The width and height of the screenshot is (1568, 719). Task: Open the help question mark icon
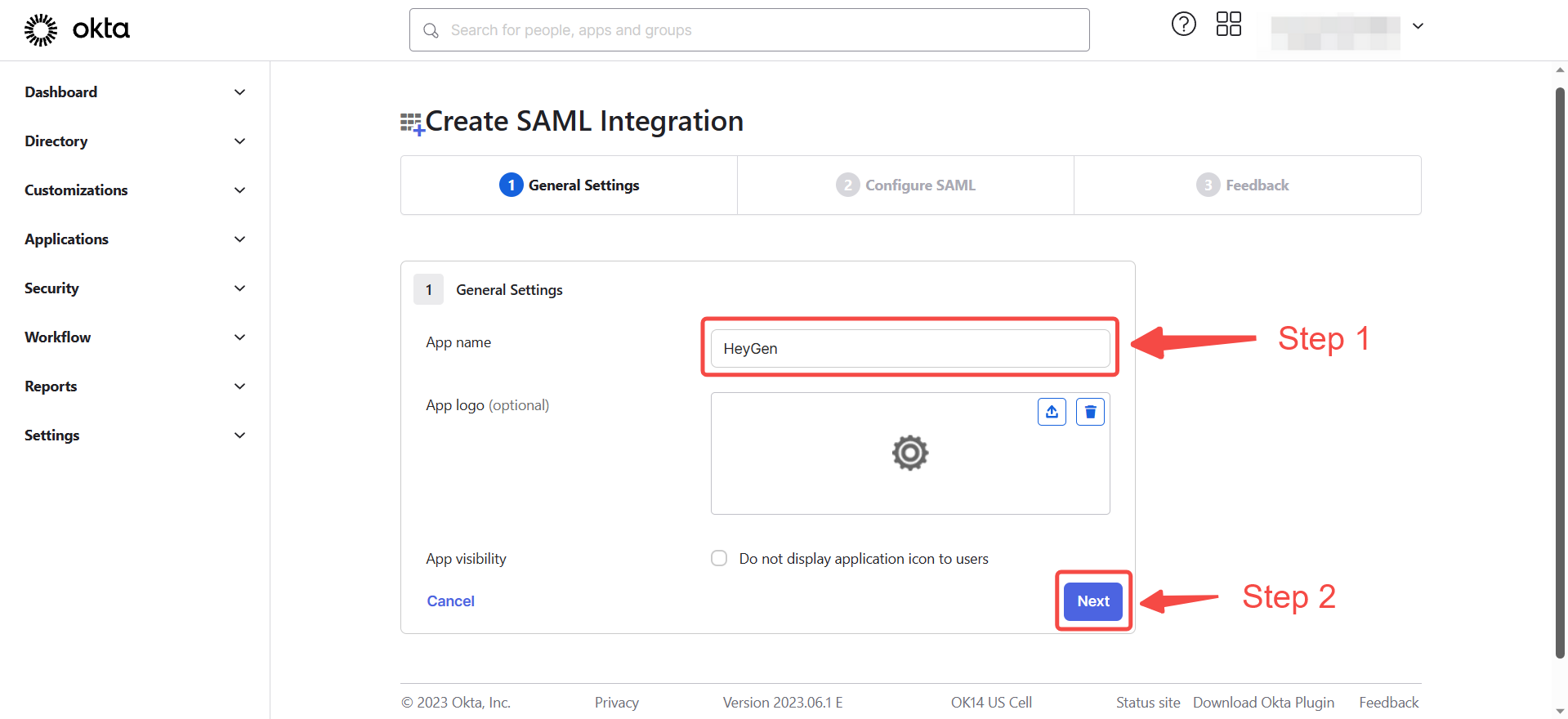(1183, 25)
